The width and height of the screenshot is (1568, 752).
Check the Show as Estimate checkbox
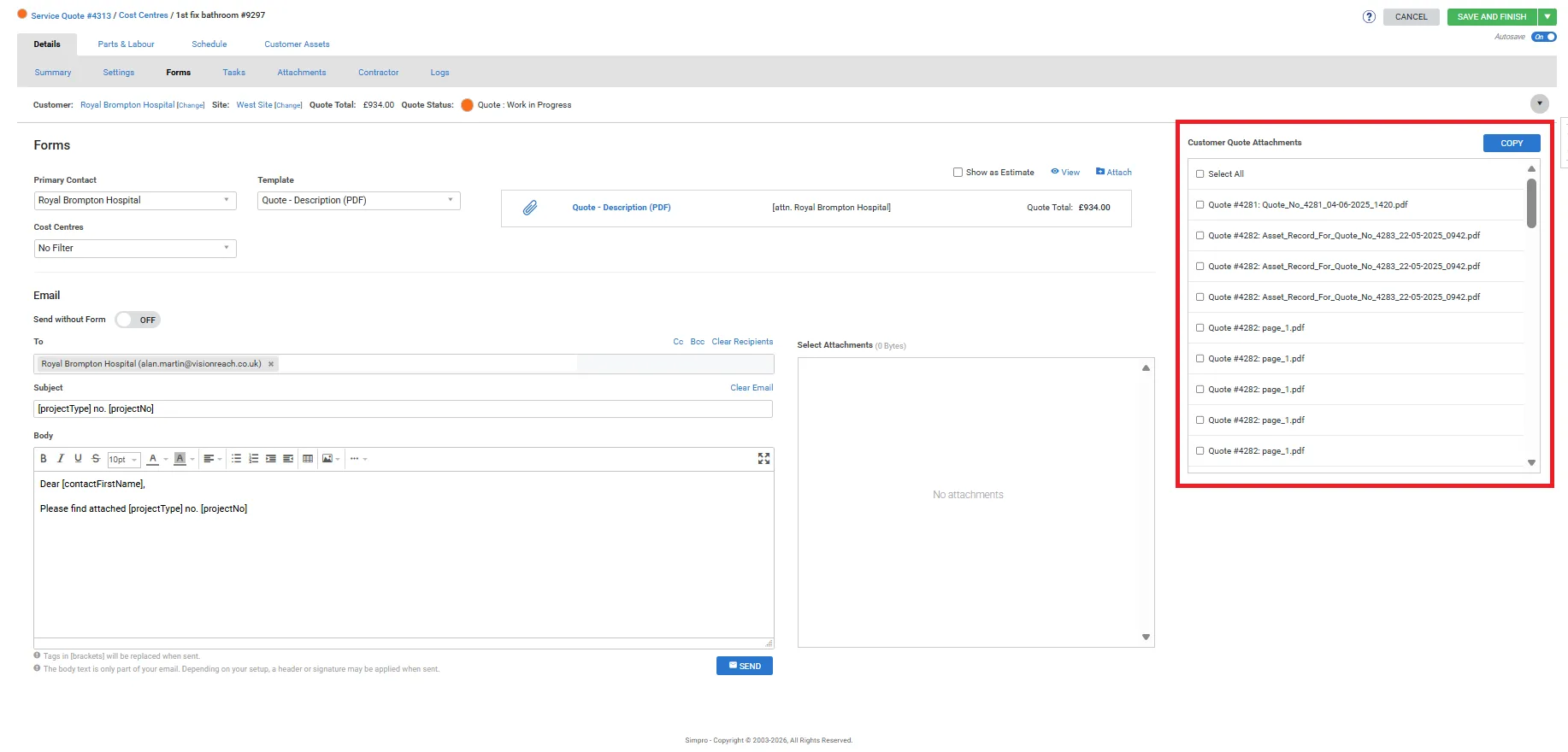pyautogui.click(x=958, y=172)
